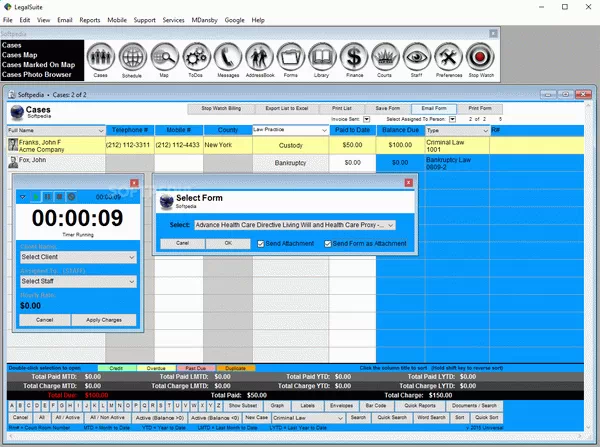Screen dimensions: 600x447
Task: Open the Courts icon
Action: pos(387,58)
